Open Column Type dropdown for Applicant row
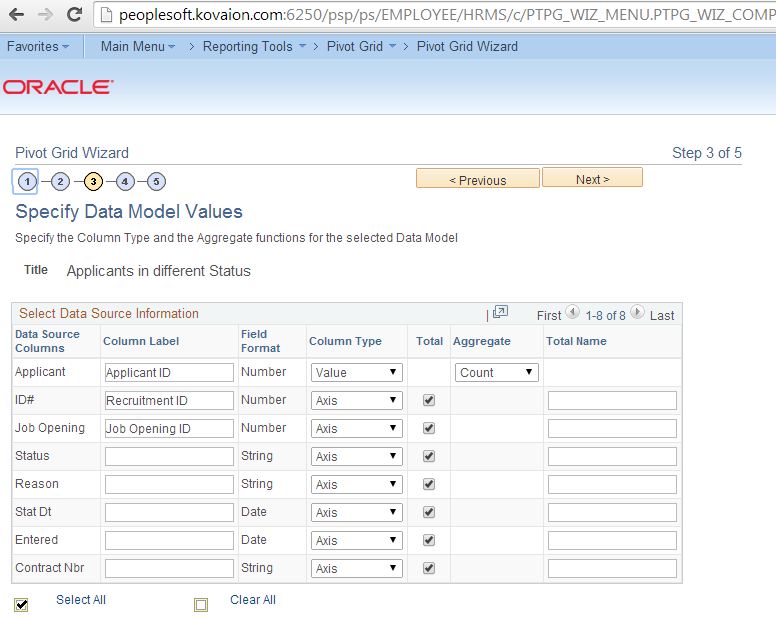The image size is (776, 618). point(356,373)
